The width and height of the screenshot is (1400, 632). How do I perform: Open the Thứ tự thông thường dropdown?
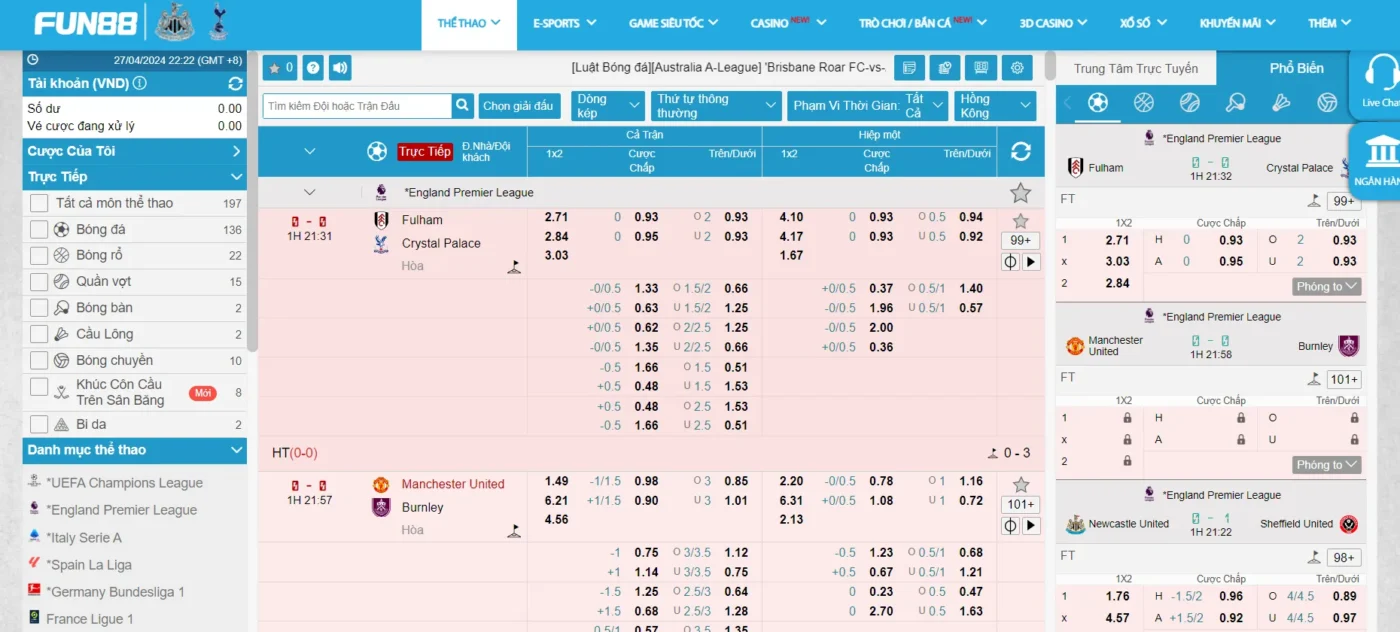[716, 106]
